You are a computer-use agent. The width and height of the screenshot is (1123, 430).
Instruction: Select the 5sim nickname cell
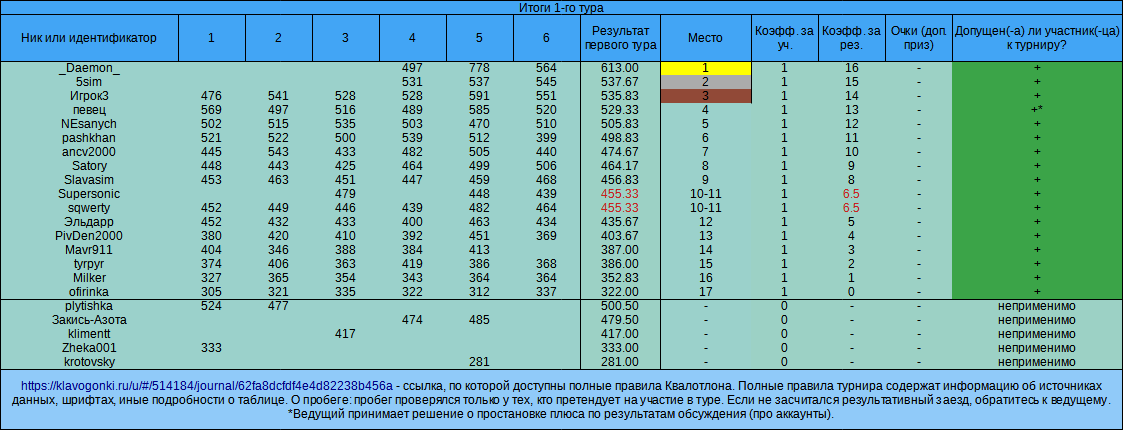89,82
